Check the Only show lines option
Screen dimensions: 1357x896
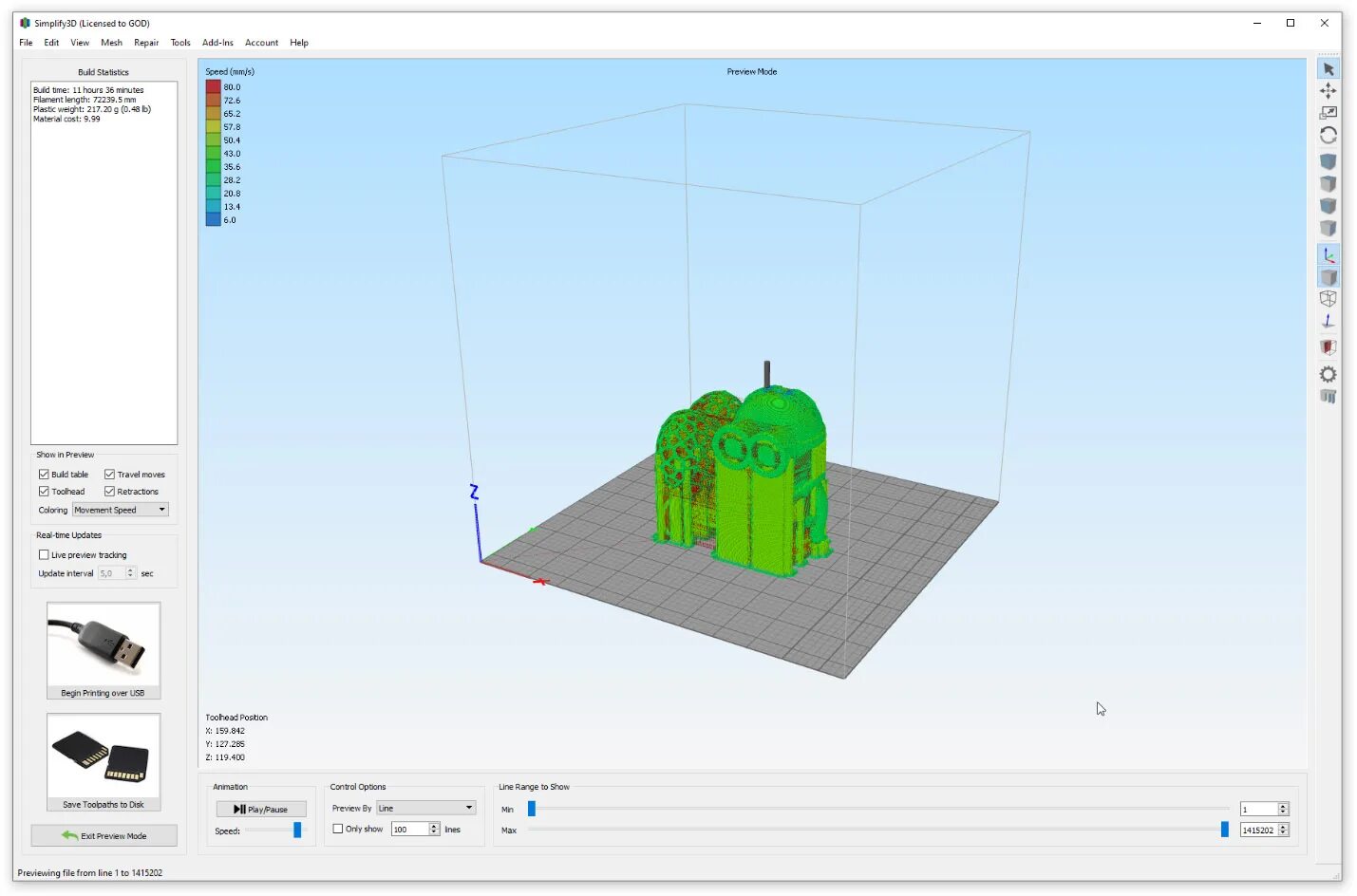338,828
